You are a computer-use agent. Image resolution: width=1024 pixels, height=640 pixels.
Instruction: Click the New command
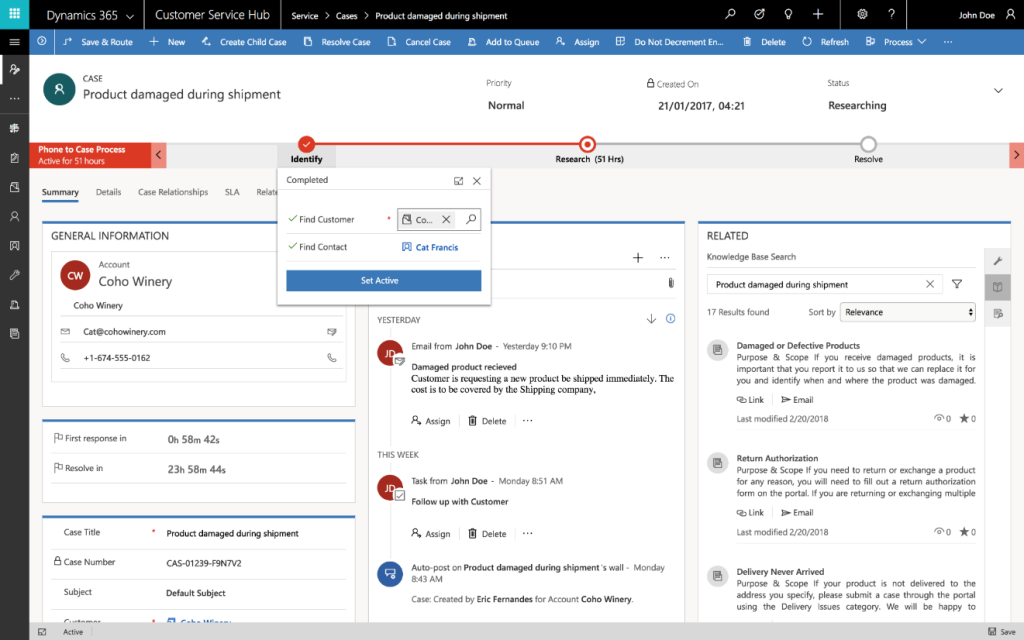coord(167,42)
